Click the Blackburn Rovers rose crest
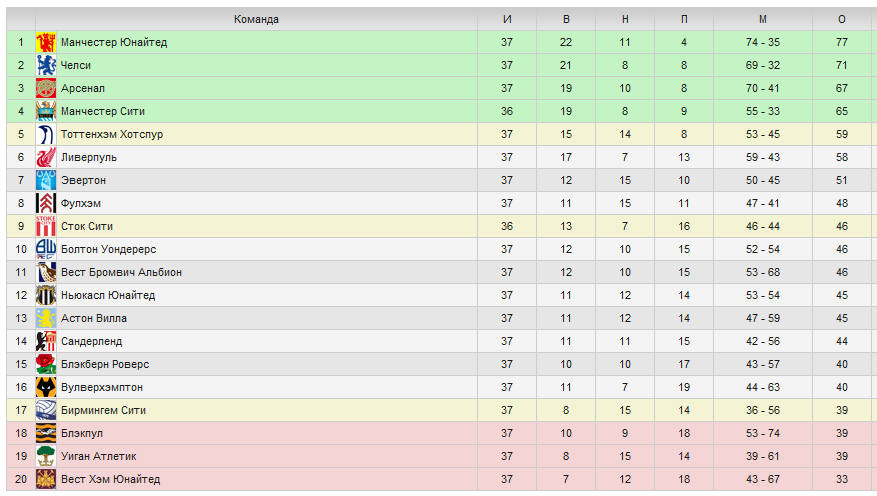Screen dimensions: 877x496 tap(46, 364)
